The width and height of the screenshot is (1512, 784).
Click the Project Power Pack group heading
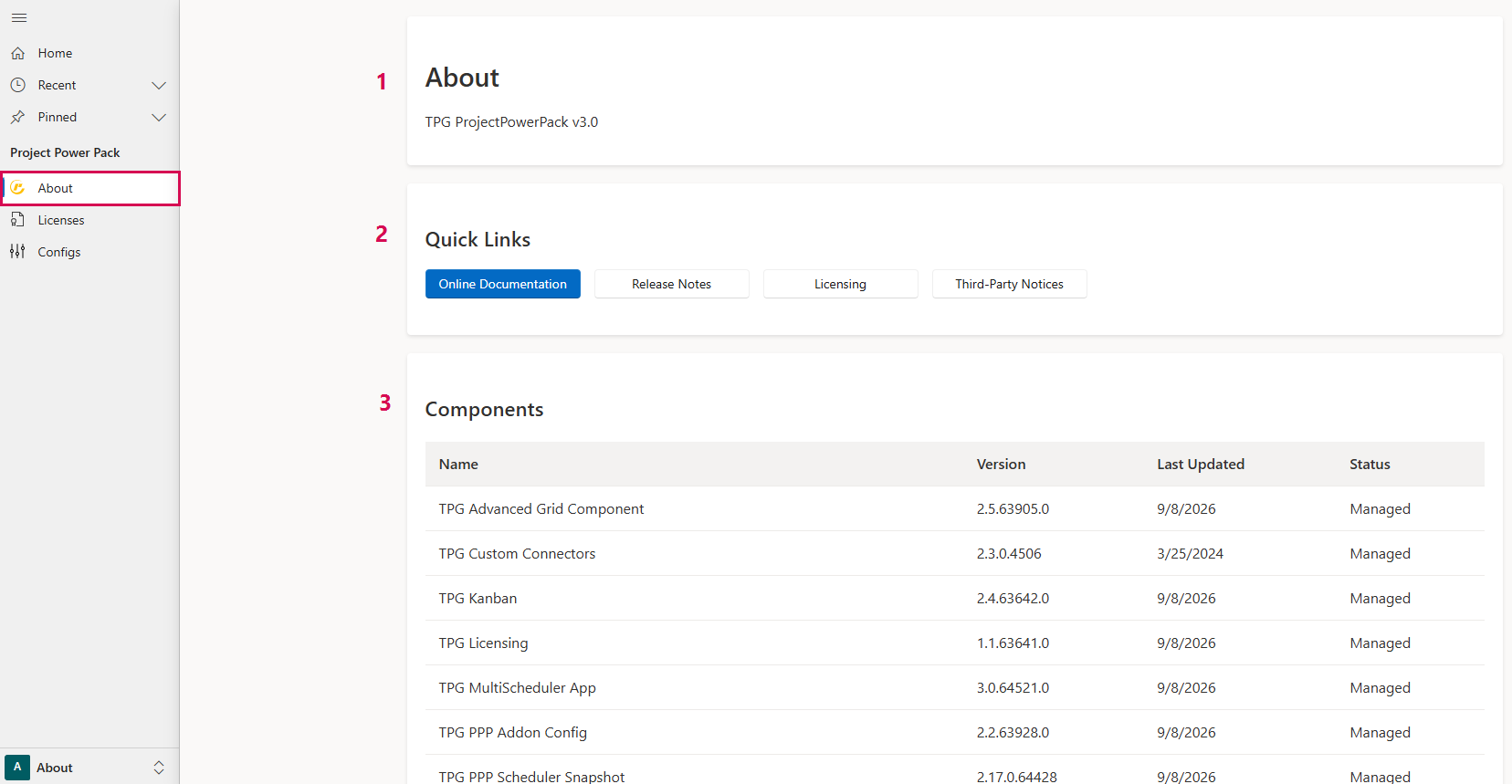pyautogui.click(x=65, y=152)
